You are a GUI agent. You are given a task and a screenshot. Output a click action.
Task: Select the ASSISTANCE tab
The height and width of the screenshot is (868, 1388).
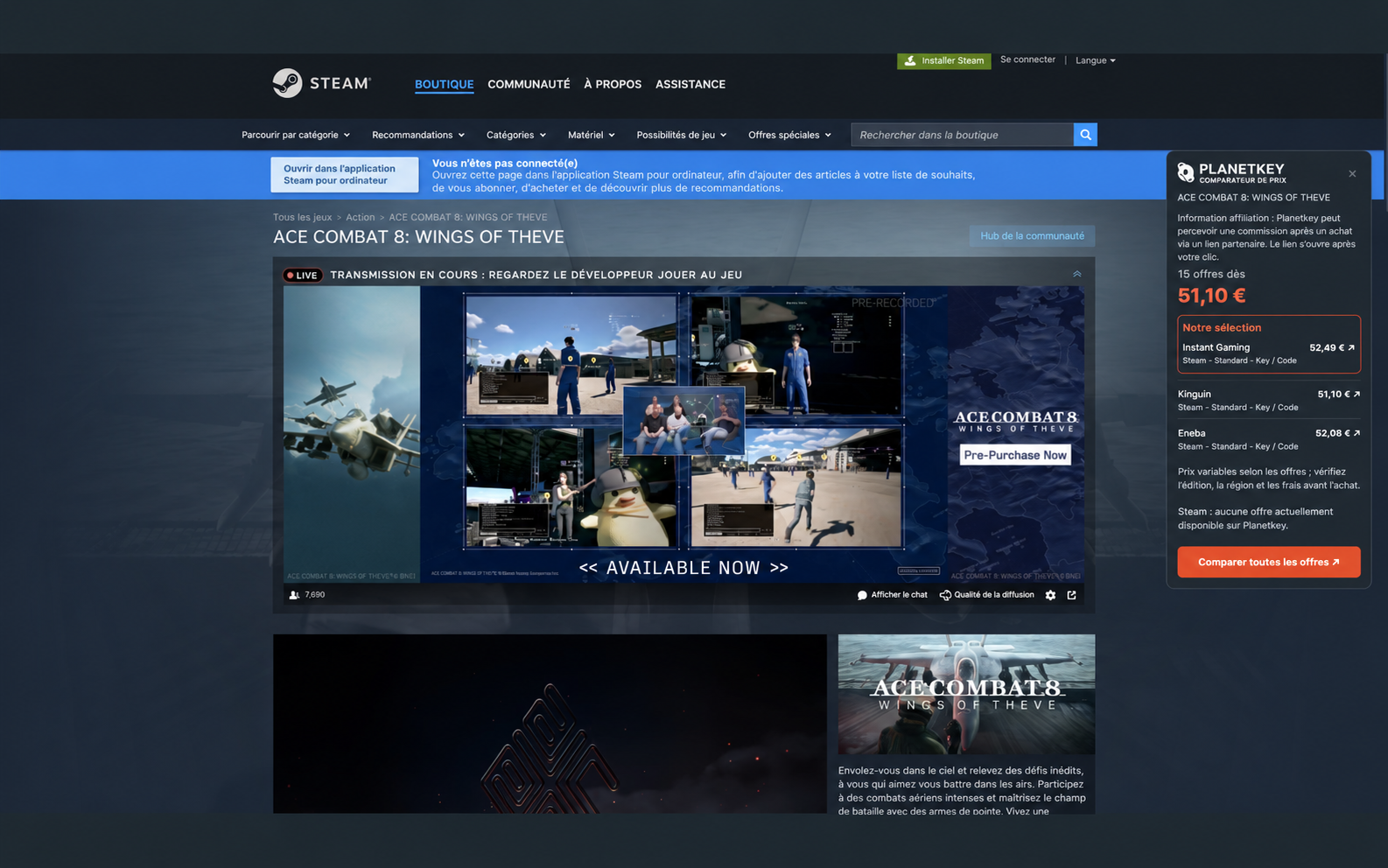pos(690,84)
